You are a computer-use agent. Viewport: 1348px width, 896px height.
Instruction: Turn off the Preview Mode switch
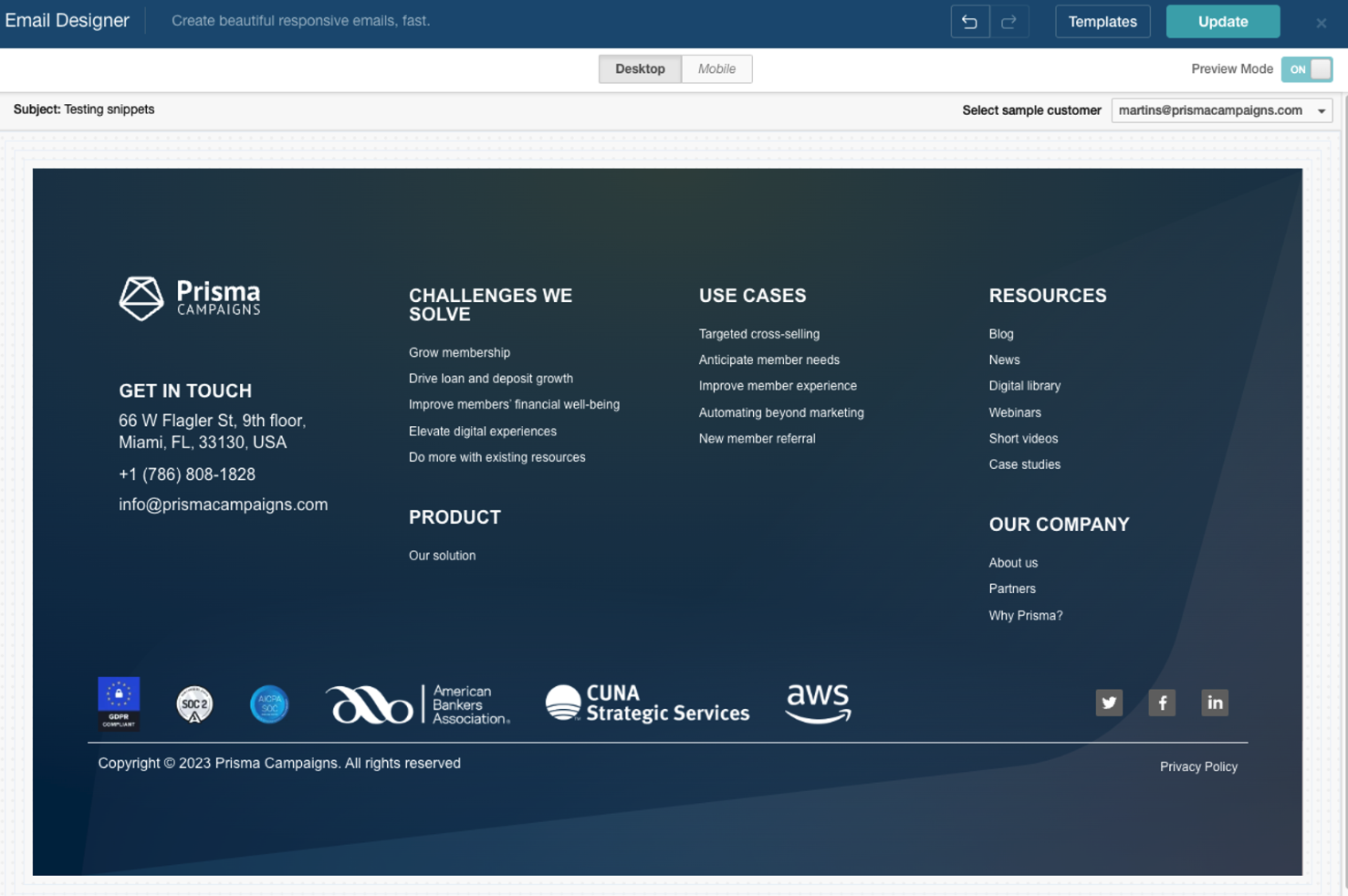1307,69
